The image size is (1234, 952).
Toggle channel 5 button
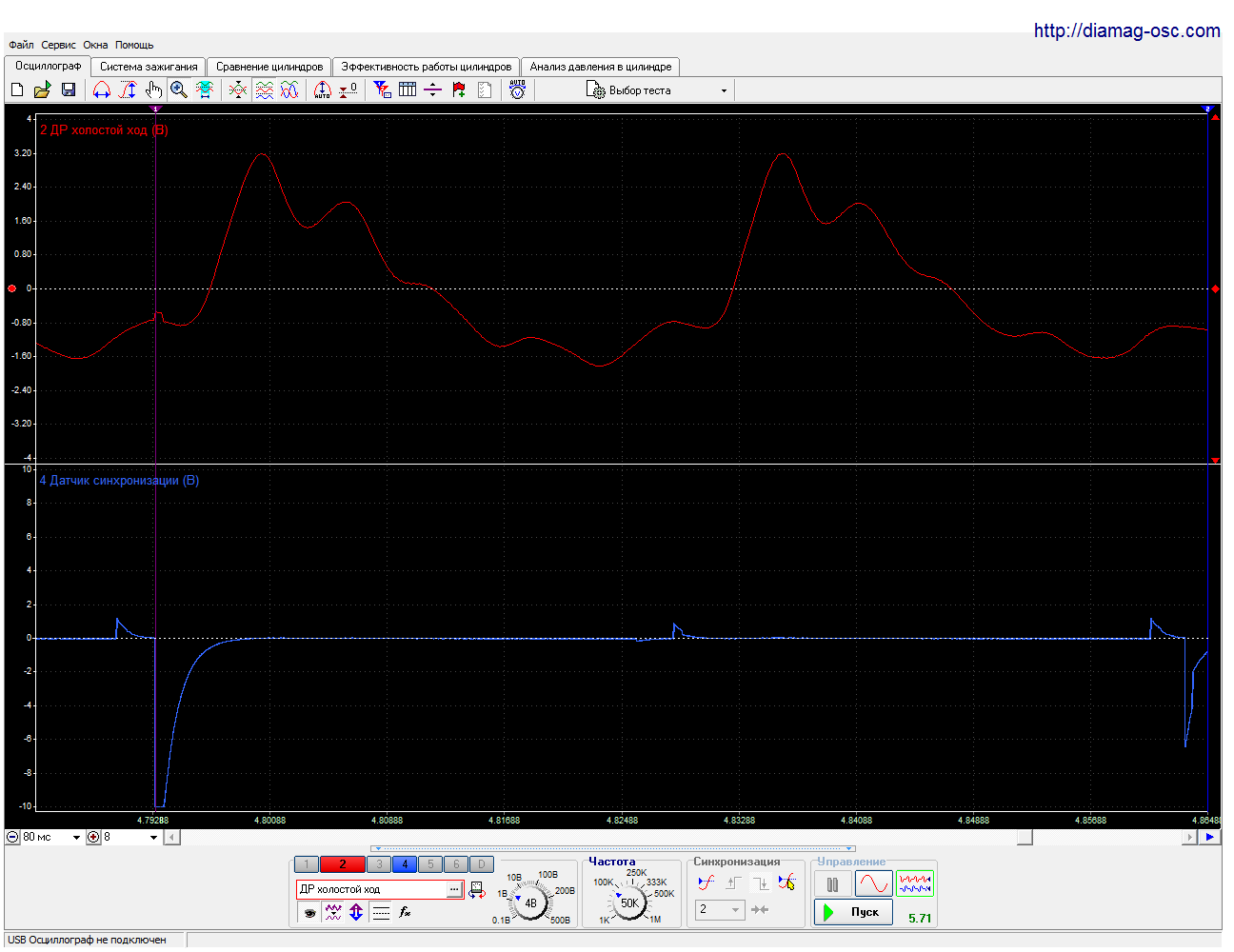430,864
